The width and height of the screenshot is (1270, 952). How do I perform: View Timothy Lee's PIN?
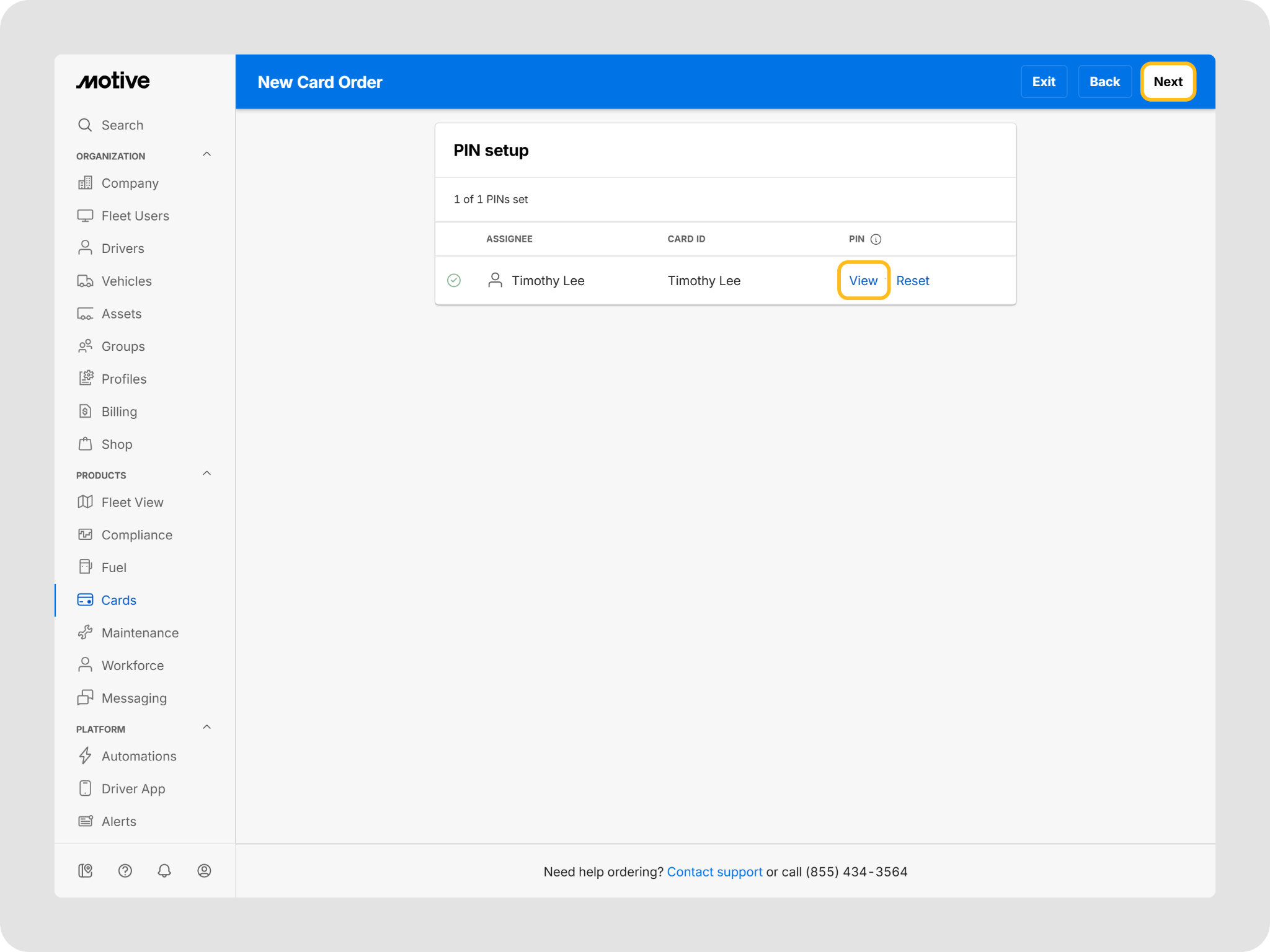863,281
